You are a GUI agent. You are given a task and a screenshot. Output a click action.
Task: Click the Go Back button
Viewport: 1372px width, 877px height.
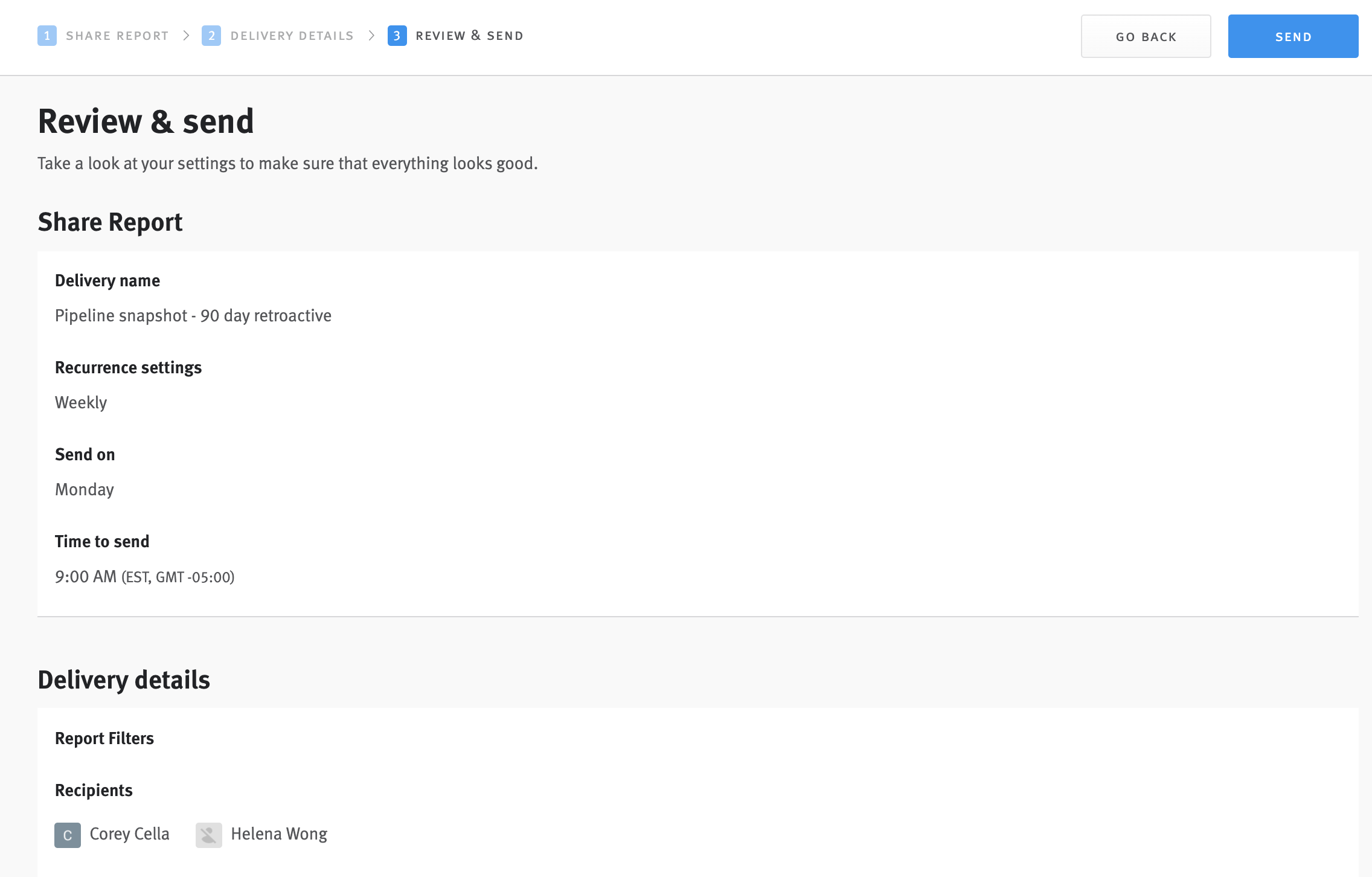point(1146,36)
